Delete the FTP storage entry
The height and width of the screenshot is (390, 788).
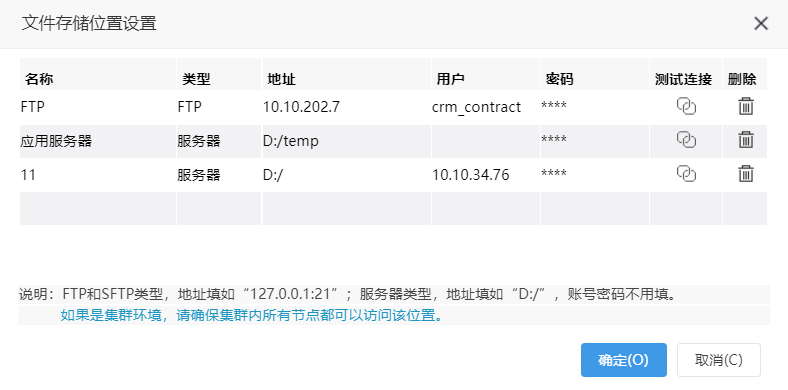745,107
